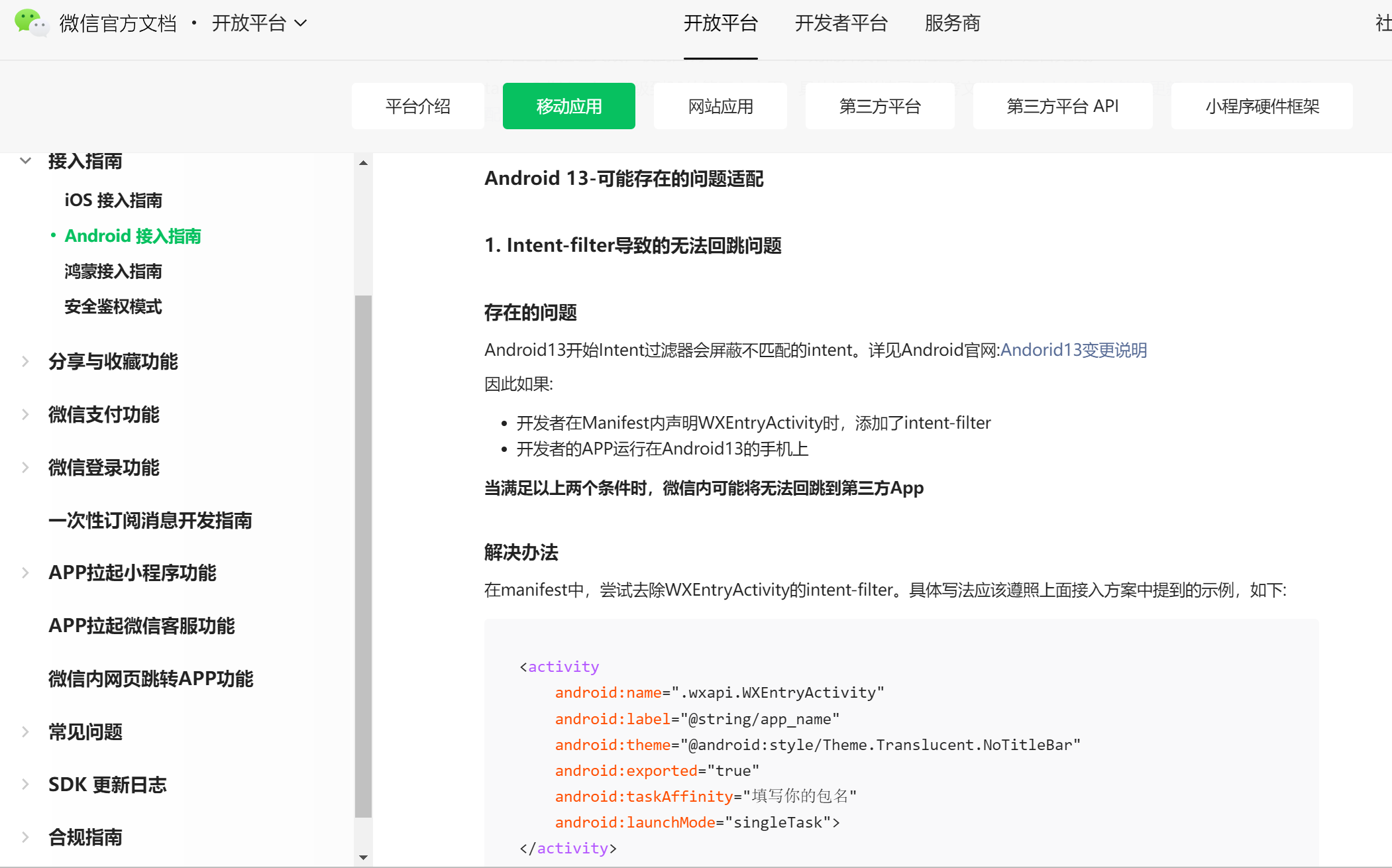Switch to the 开发者平台 top tab
This screenshot has height=868, width=1392.
pyautogui.click(x=841, y=23)
